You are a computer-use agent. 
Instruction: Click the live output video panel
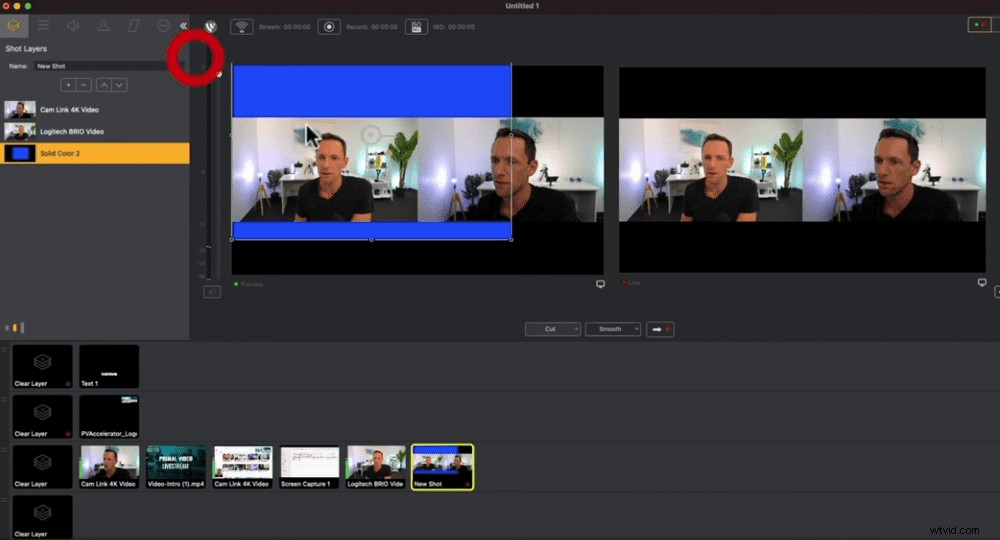click(x=802, y=170)
